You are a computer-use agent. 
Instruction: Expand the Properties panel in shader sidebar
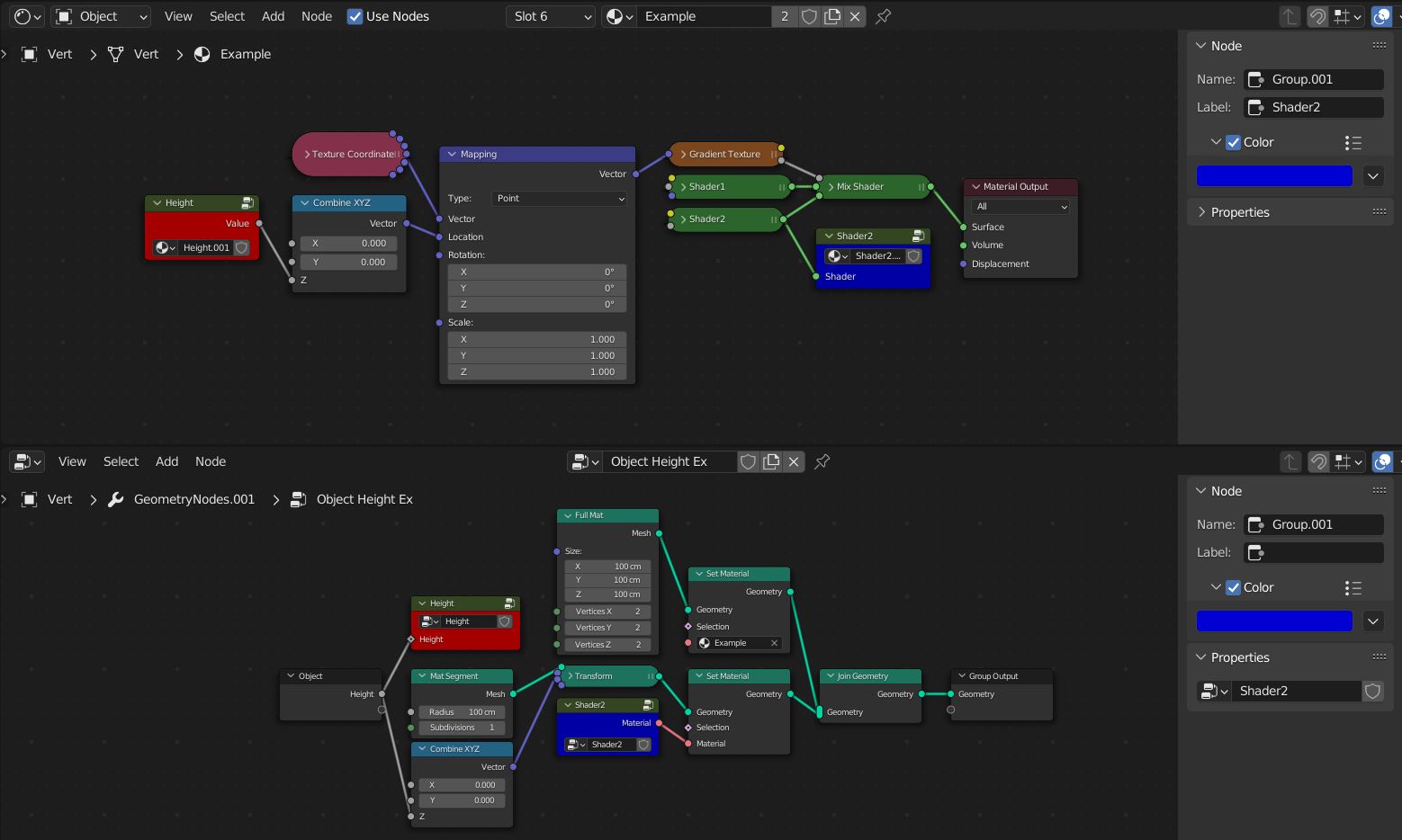(x=1200, y=212)
